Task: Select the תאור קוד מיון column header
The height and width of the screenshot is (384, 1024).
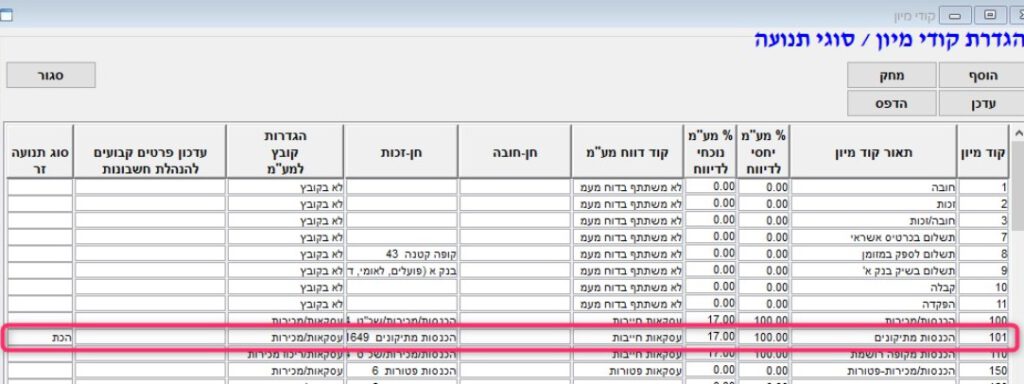Action: click(873, 152)
